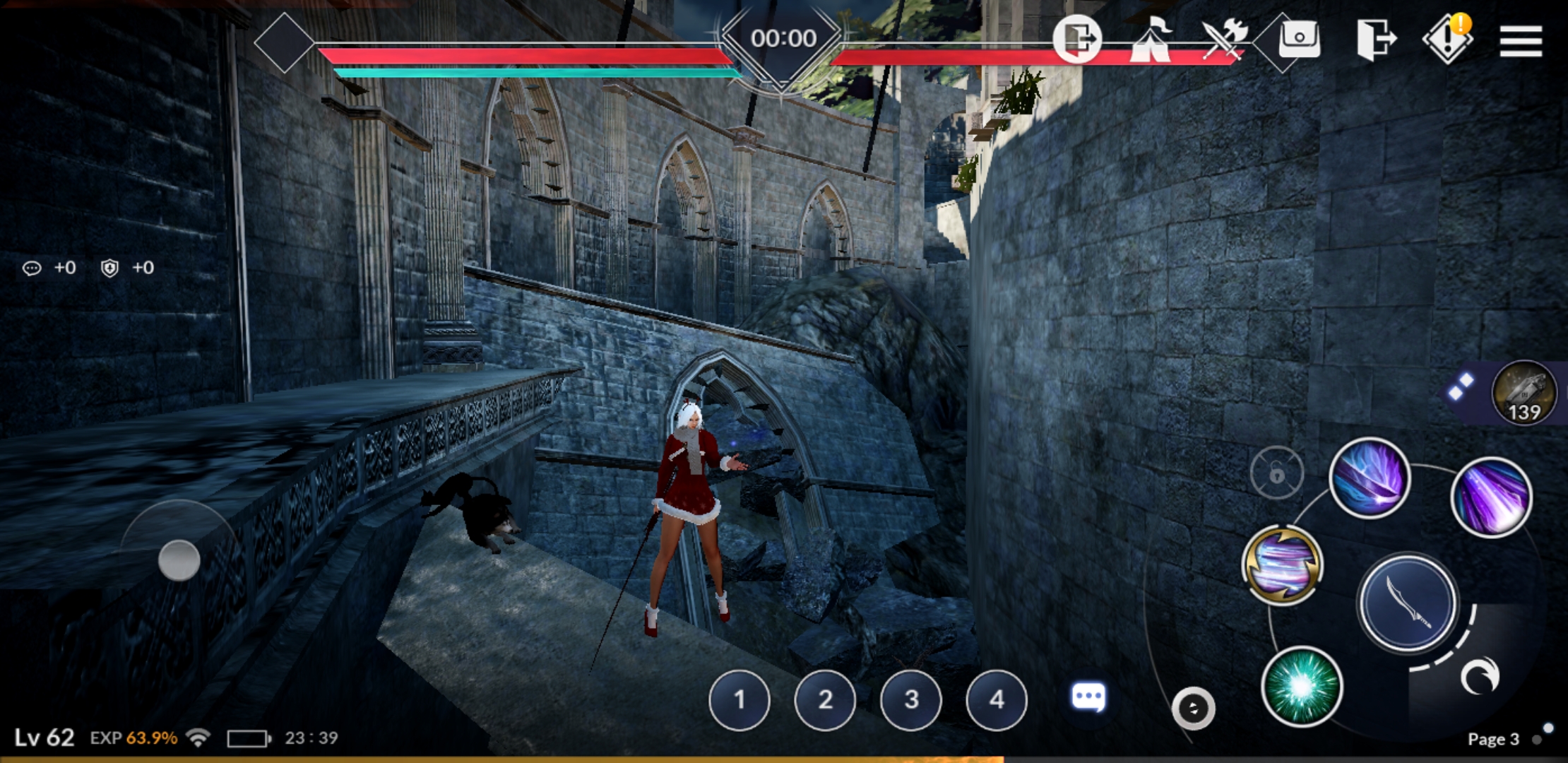Tap the left red health bar
This screenshot has height=763, width=1568.
pyautogui.click(x=526, y=56)
